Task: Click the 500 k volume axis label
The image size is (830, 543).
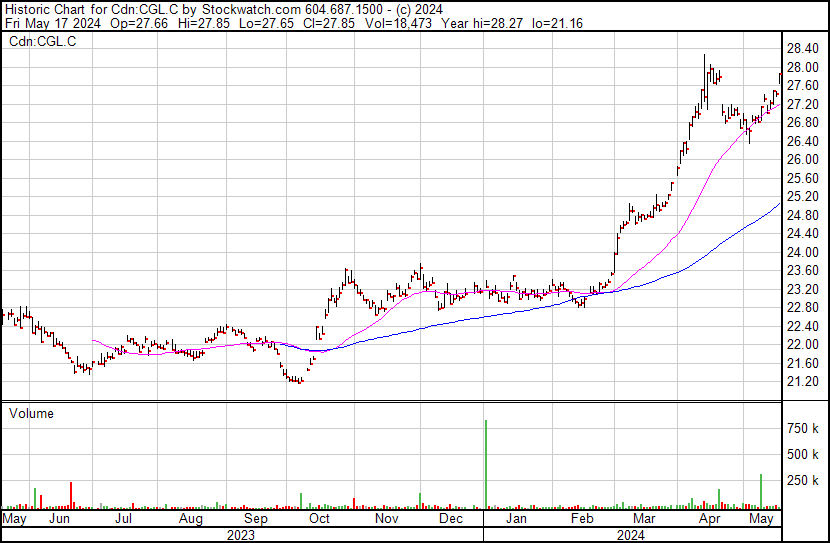Action: coord(803,455)
